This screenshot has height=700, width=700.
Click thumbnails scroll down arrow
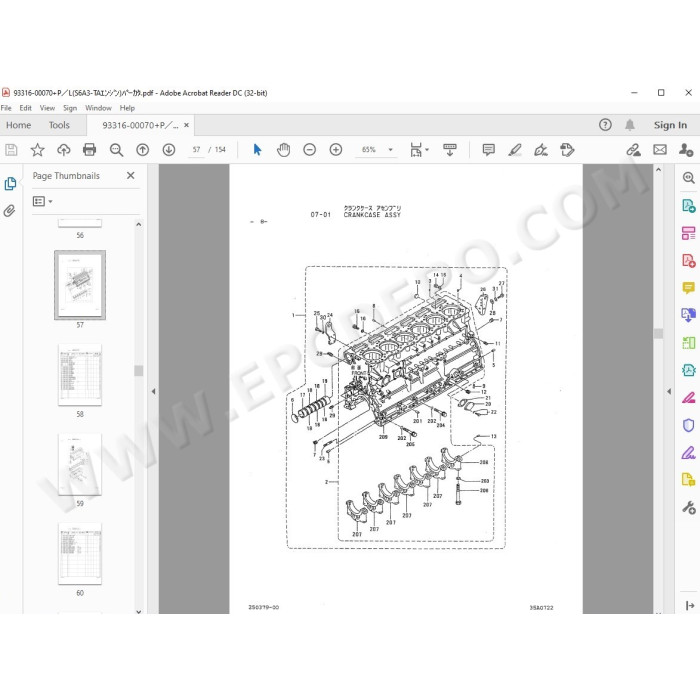[x=139, y=612]
